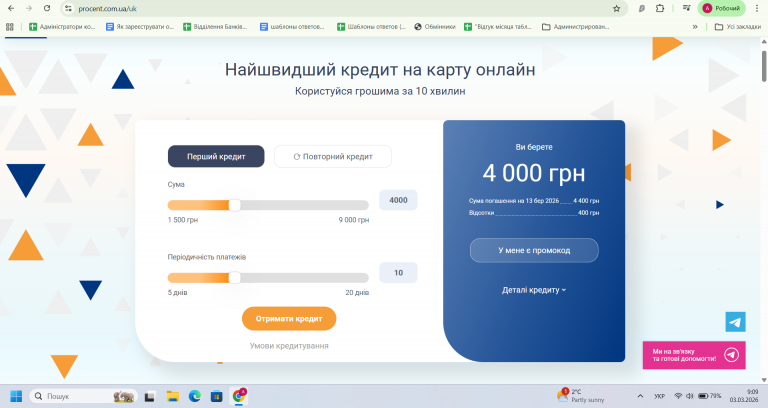Image resolution: width=768 pixels, height=408 pixels.
Task: Open the Відділення Банків... bookmark
Action: point(216,27)
